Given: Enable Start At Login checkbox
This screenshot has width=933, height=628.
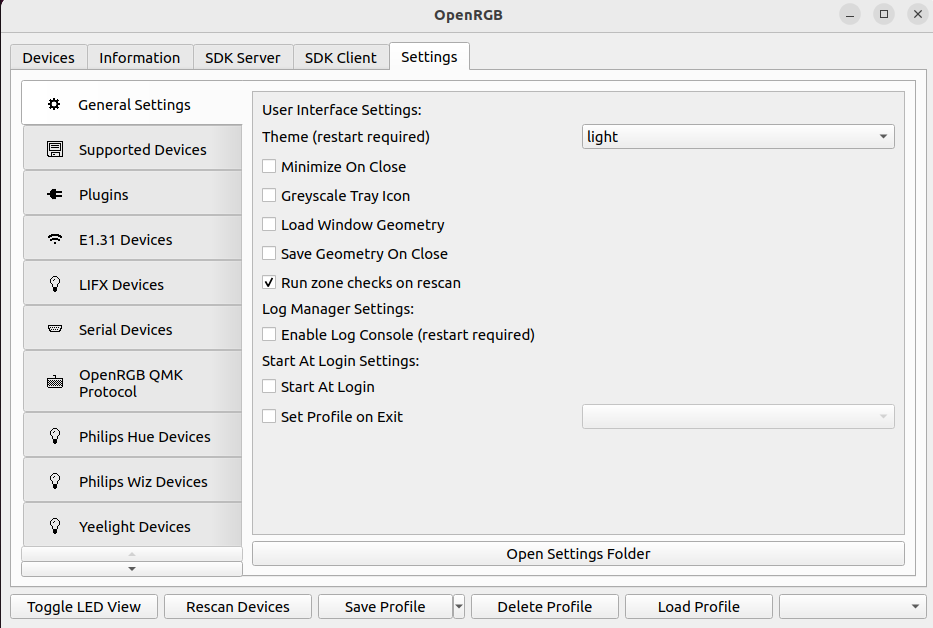Looking at the screenshot, I should coord(269,387).
